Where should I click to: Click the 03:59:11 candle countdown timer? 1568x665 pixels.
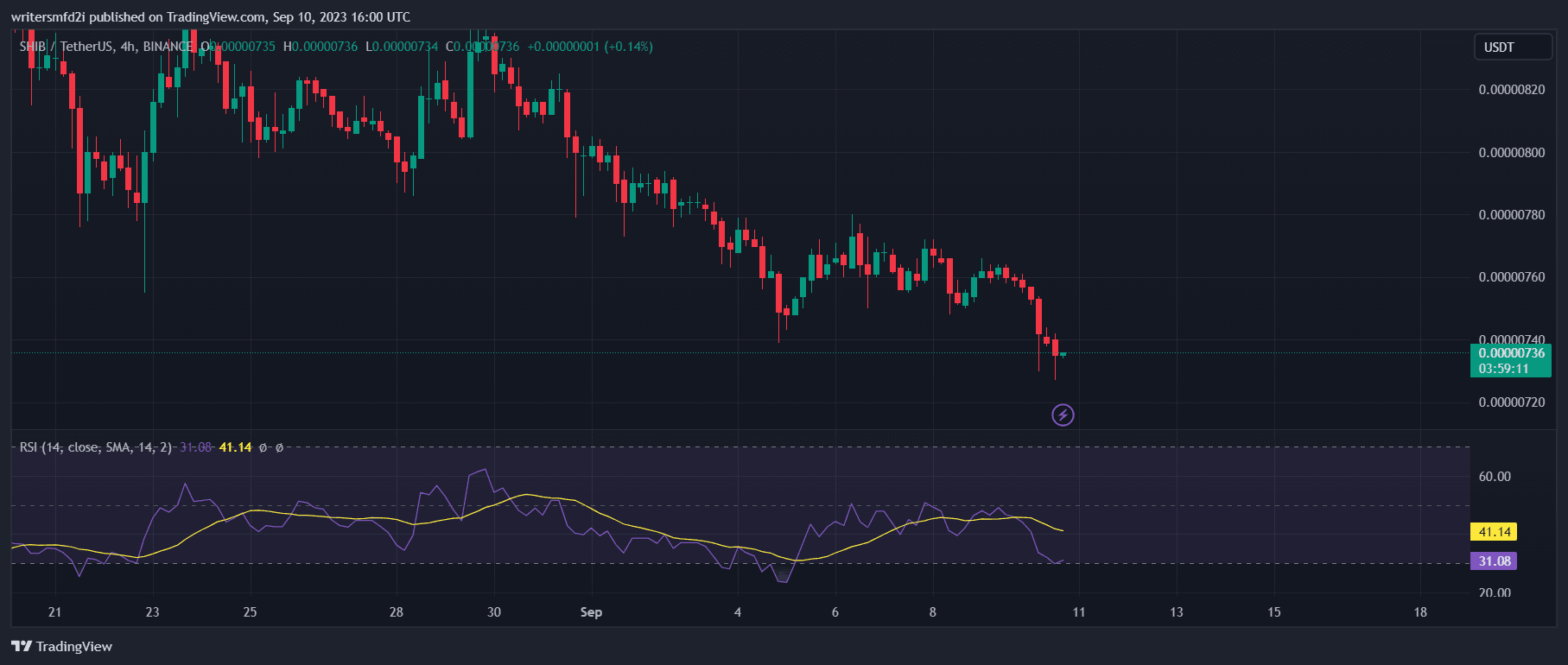[x=1503, y=369]
